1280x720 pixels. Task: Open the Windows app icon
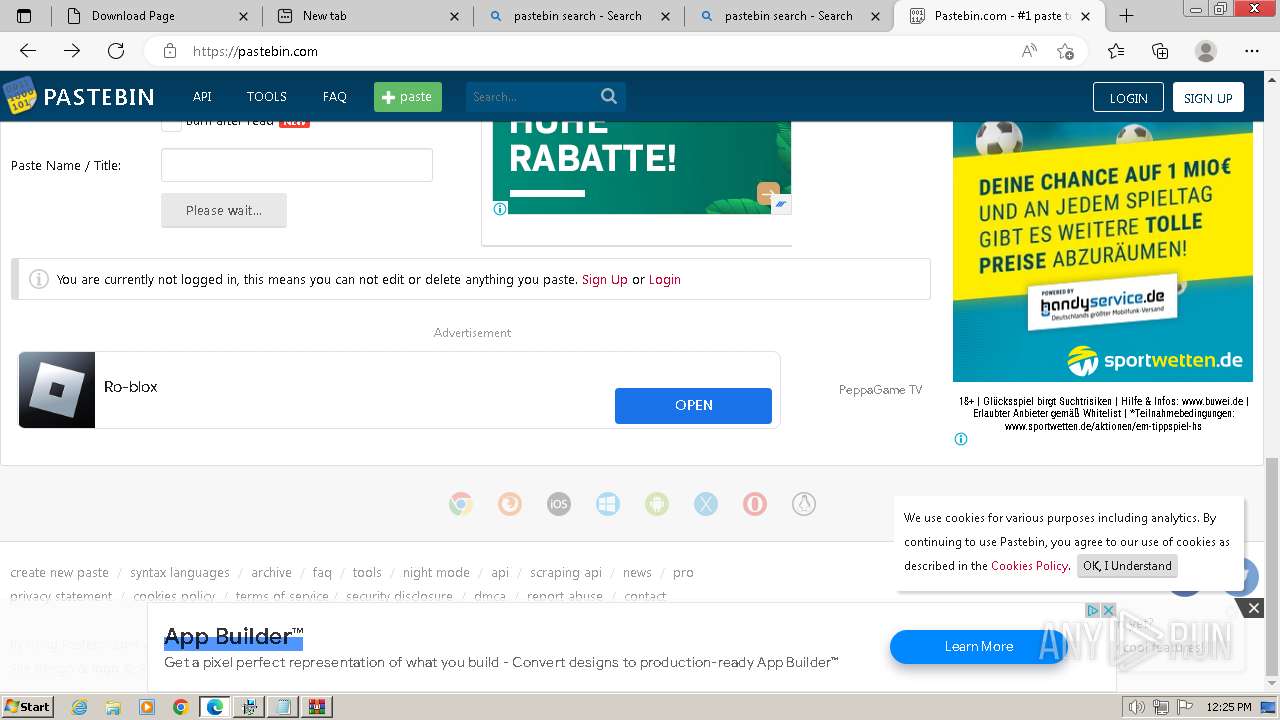point(608,504)
